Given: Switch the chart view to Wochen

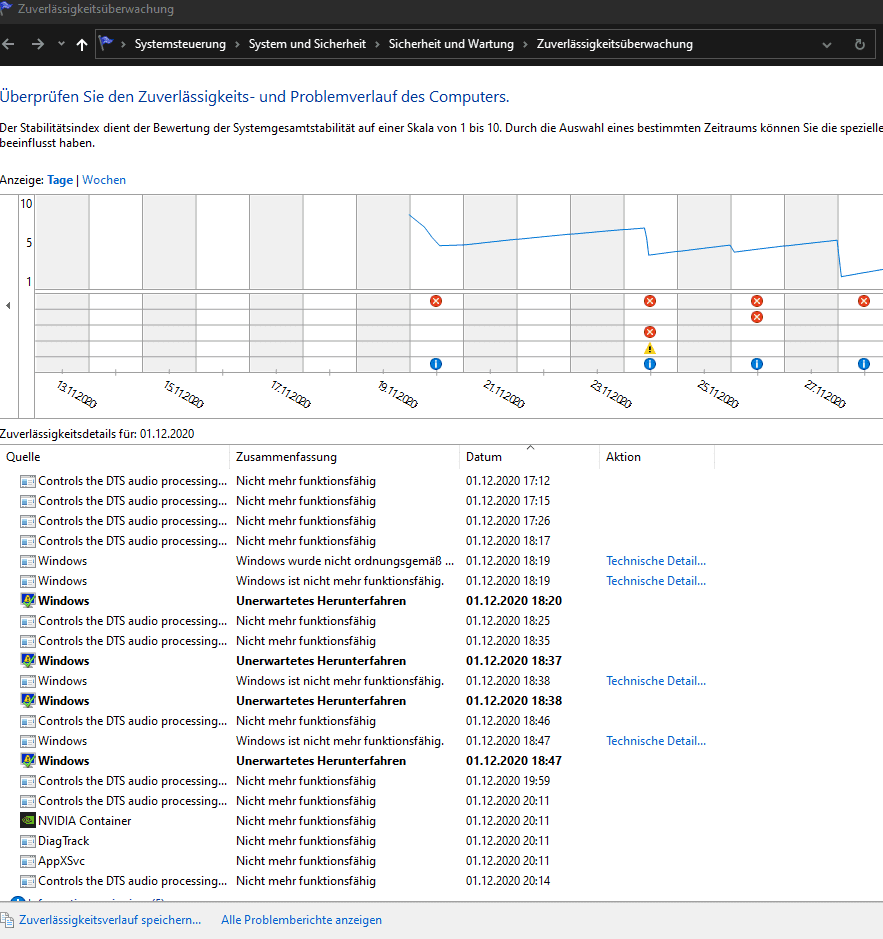Looking at the screenshot, I should [x=104, y=180].
